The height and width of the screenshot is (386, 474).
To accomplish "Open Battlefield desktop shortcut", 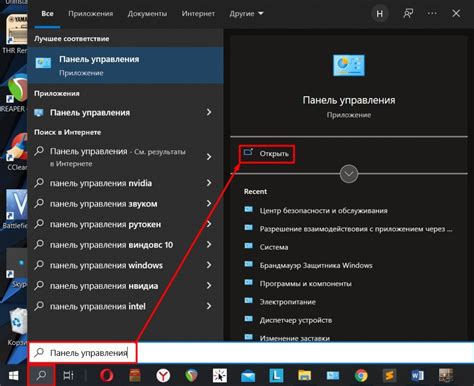I will pyautogui.click(x=15, y=209).
